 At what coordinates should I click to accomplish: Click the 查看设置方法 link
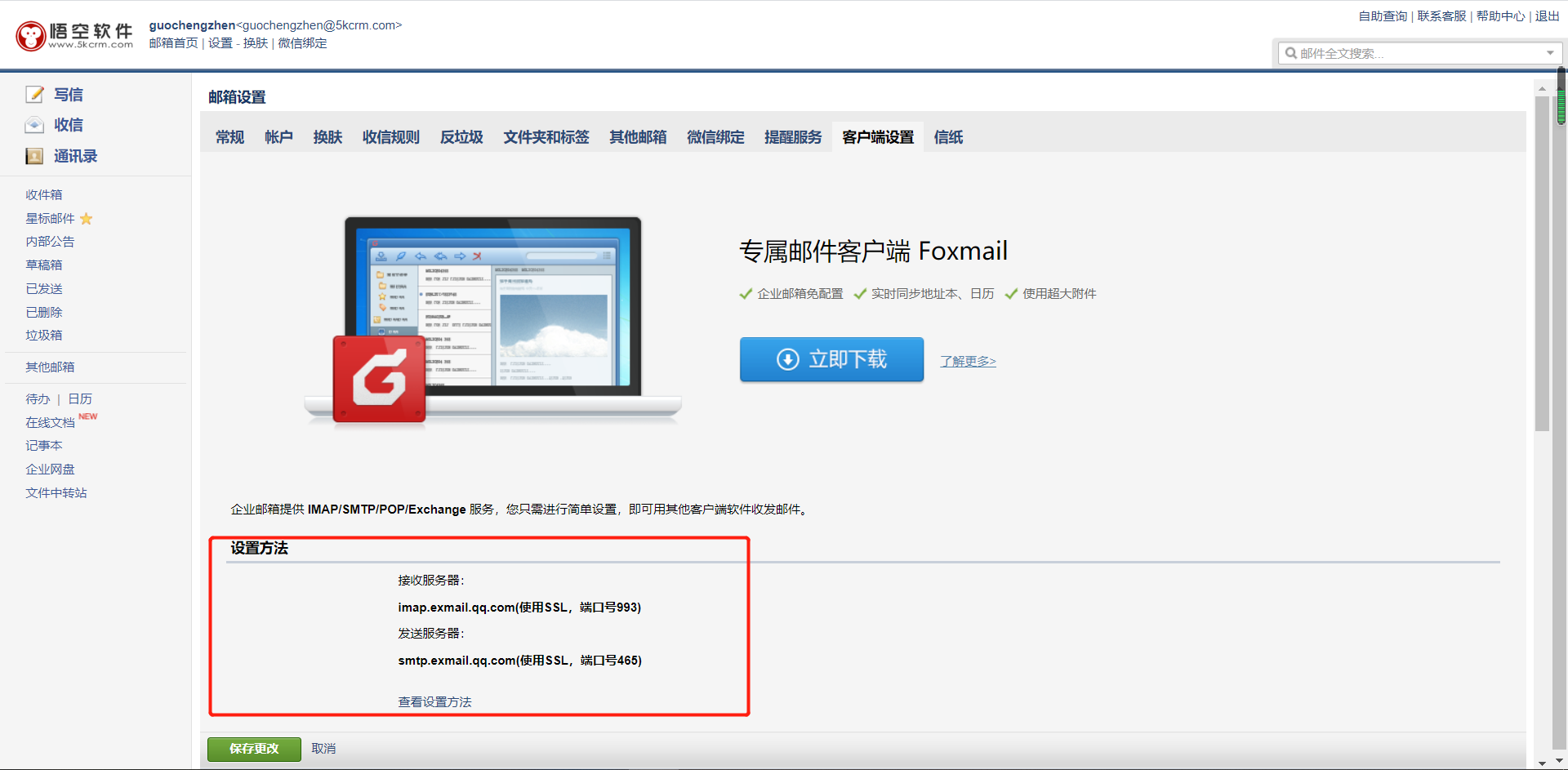(x=434, y=702)
